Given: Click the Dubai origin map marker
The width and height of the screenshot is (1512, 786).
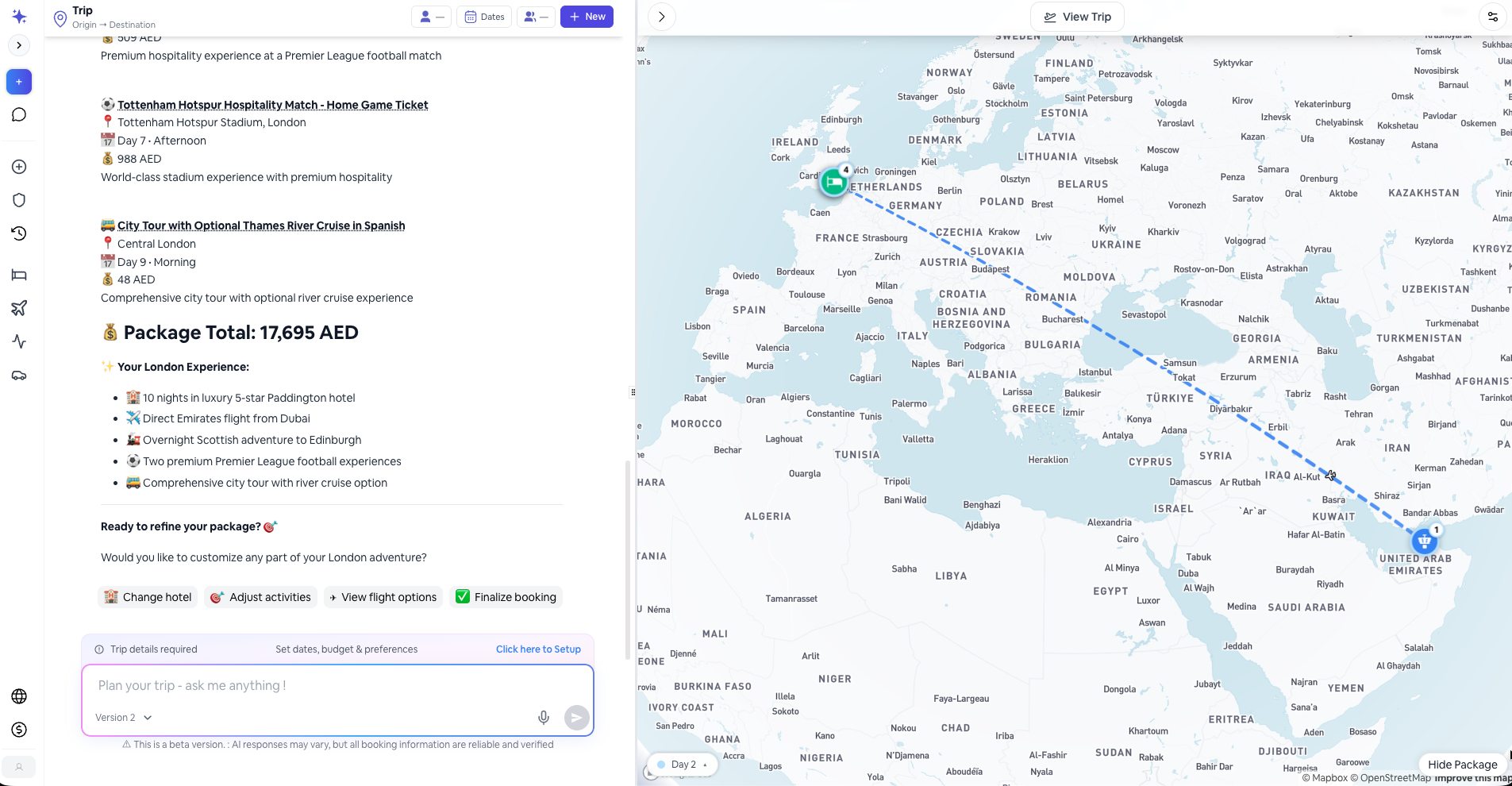Looking at the screenshot, I should click(x=1425, y=541).
